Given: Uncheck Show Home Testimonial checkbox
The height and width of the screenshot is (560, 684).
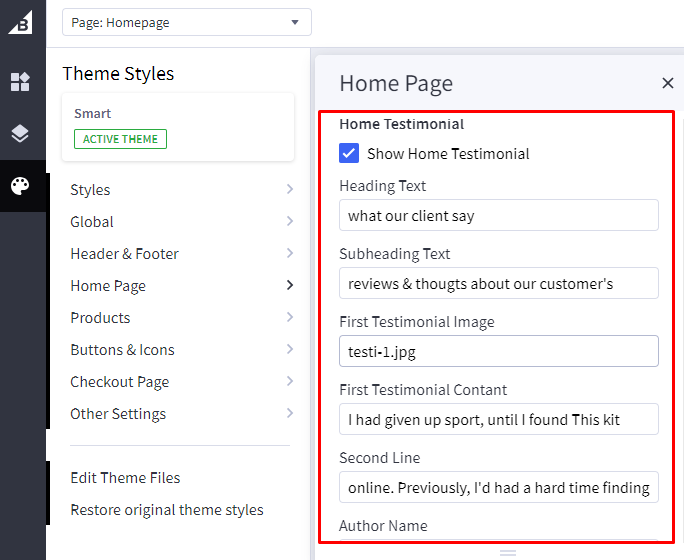Looking at the screenshot, I should point(349,153).
